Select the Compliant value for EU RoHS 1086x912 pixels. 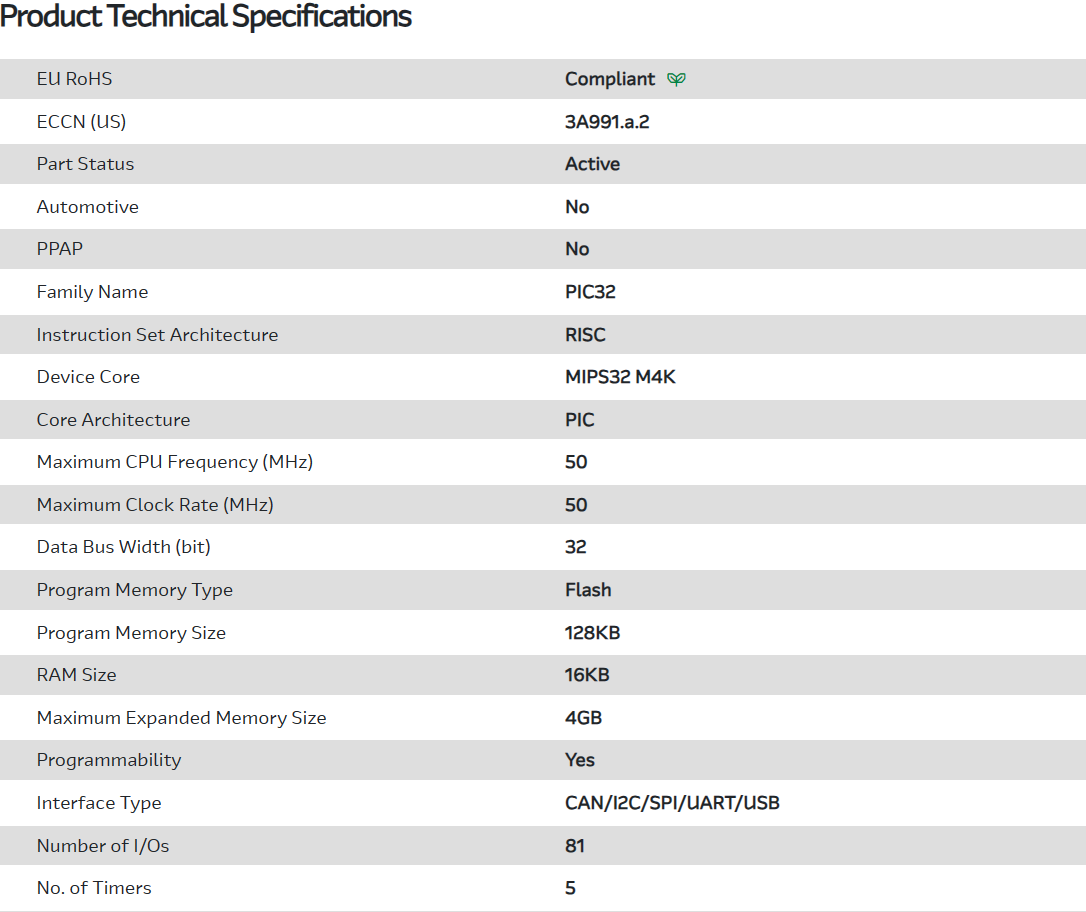point(610,79)
